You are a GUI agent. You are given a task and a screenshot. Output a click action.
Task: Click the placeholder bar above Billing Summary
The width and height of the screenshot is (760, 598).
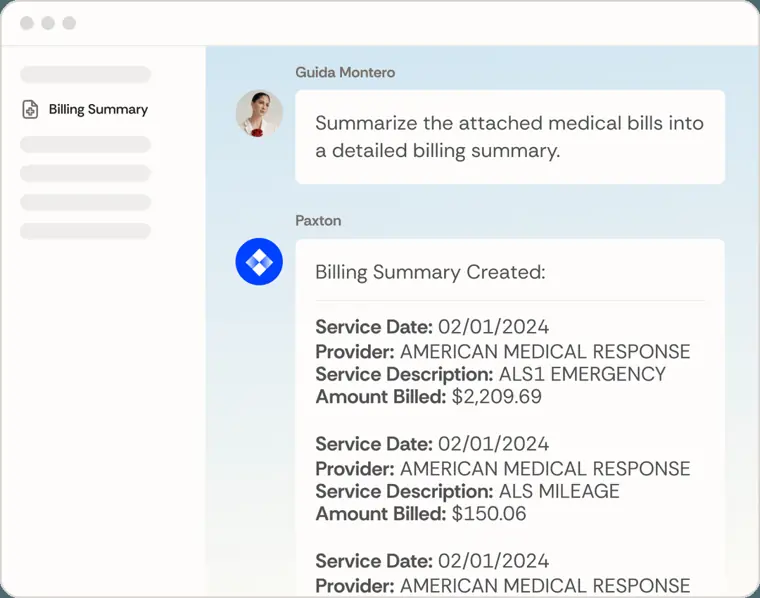coord(85,75)
